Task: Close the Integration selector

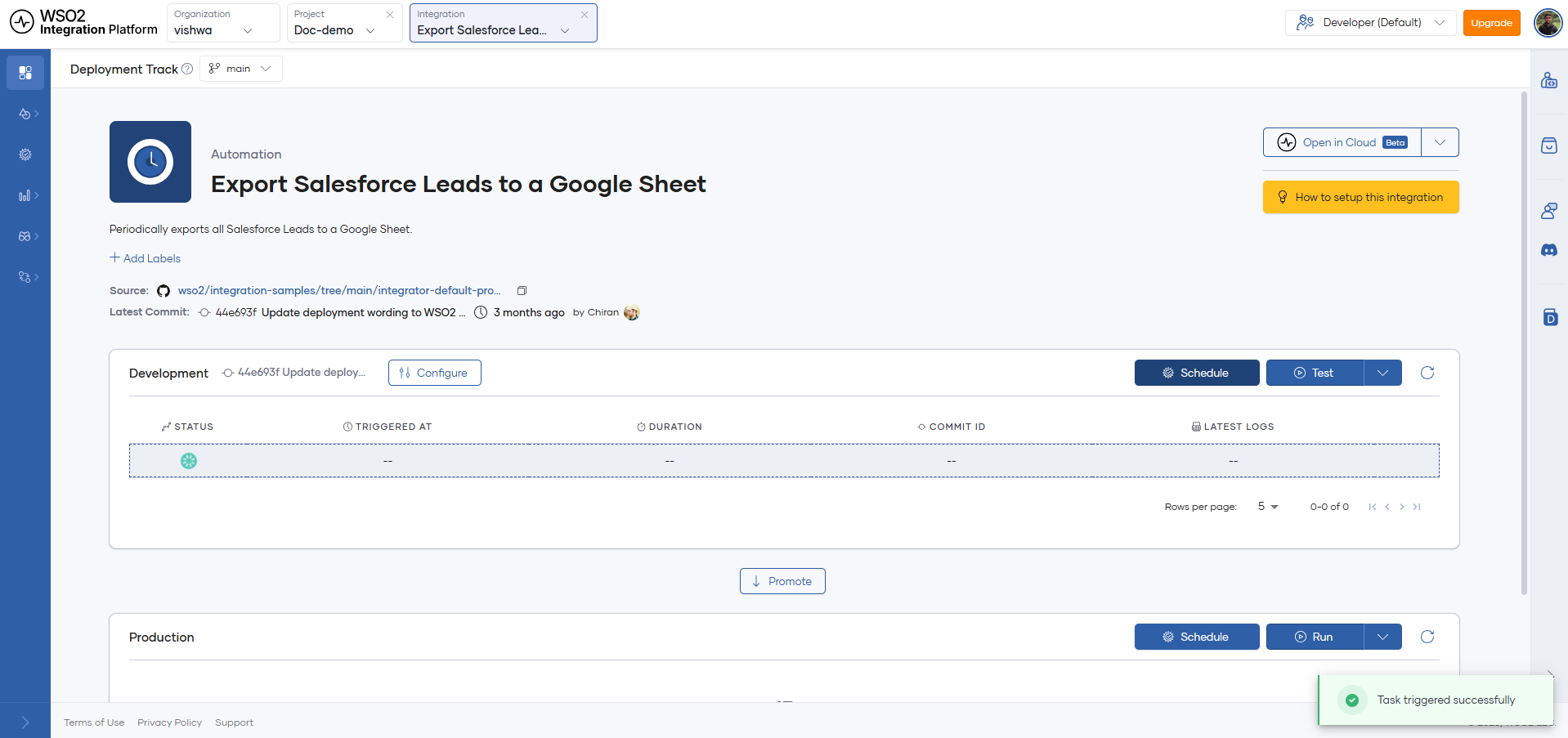Action: (585, 15)
